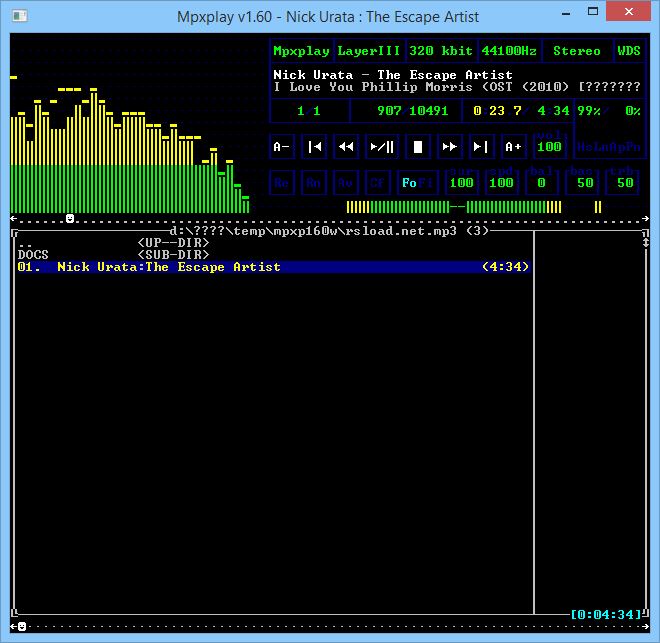Click the 1/1 track counter
Screen dimensions: 660x643
(309, 111)
